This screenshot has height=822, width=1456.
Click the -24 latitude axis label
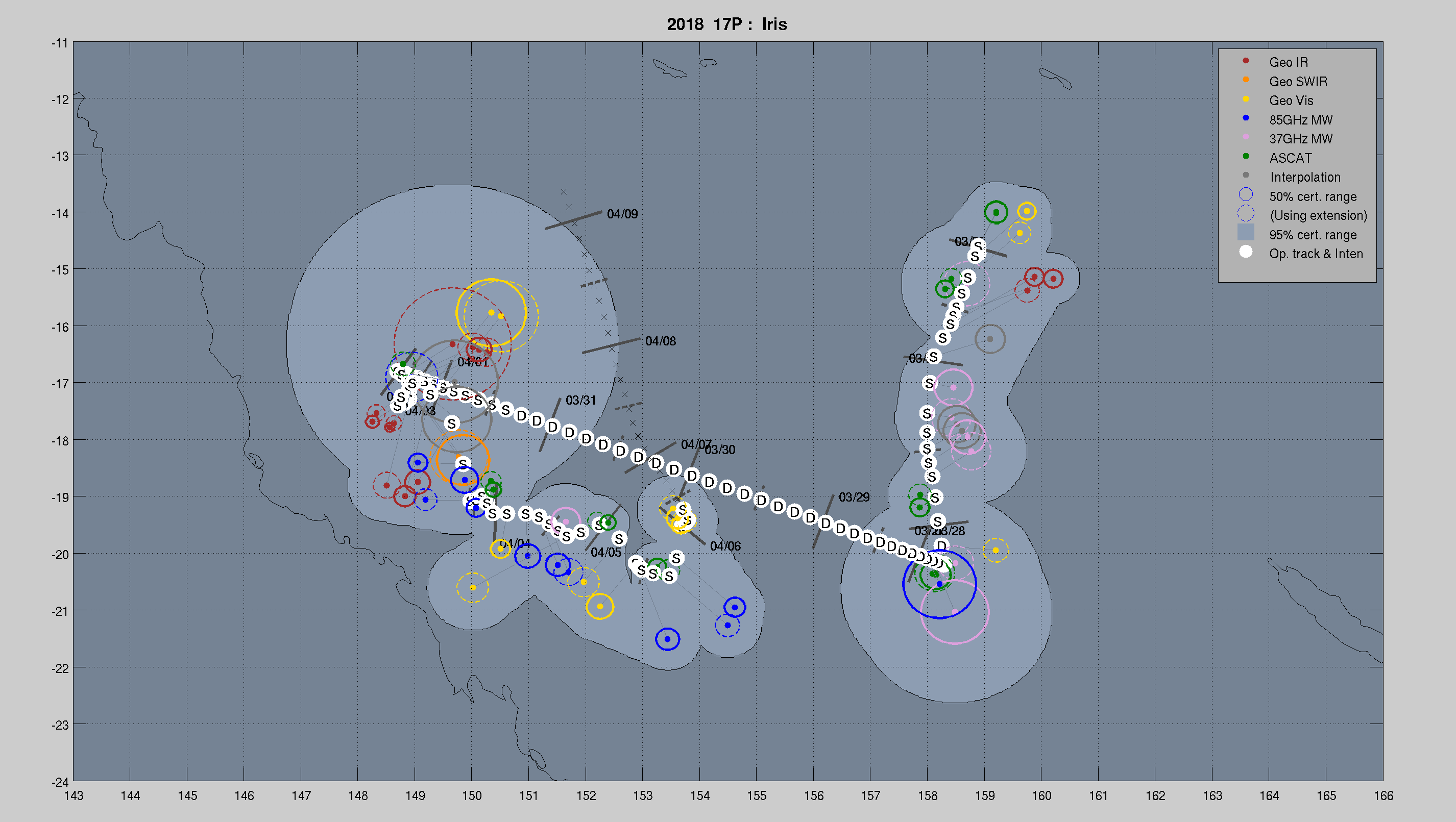point(60,782)
